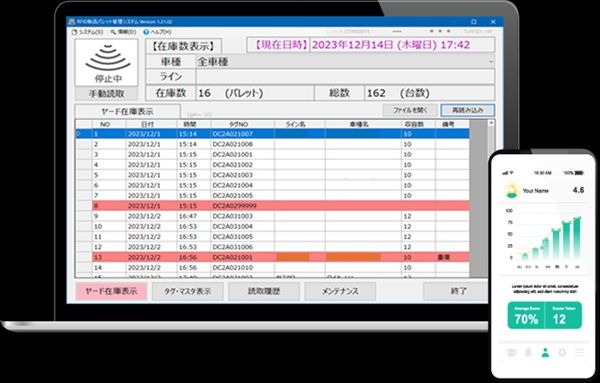Click the 車種名 column header
Image resolution: width=600 pixels, height=383 pixels.
click(x=363, y=124)
